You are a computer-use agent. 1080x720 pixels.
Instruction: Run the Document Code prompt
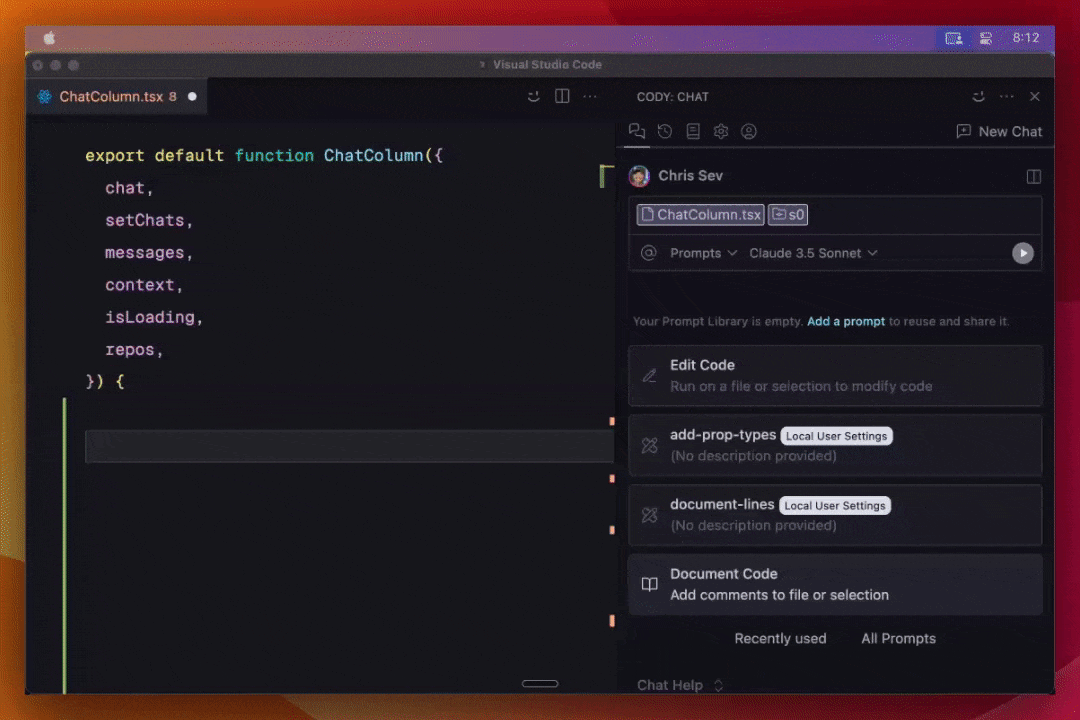pos(835,584)
